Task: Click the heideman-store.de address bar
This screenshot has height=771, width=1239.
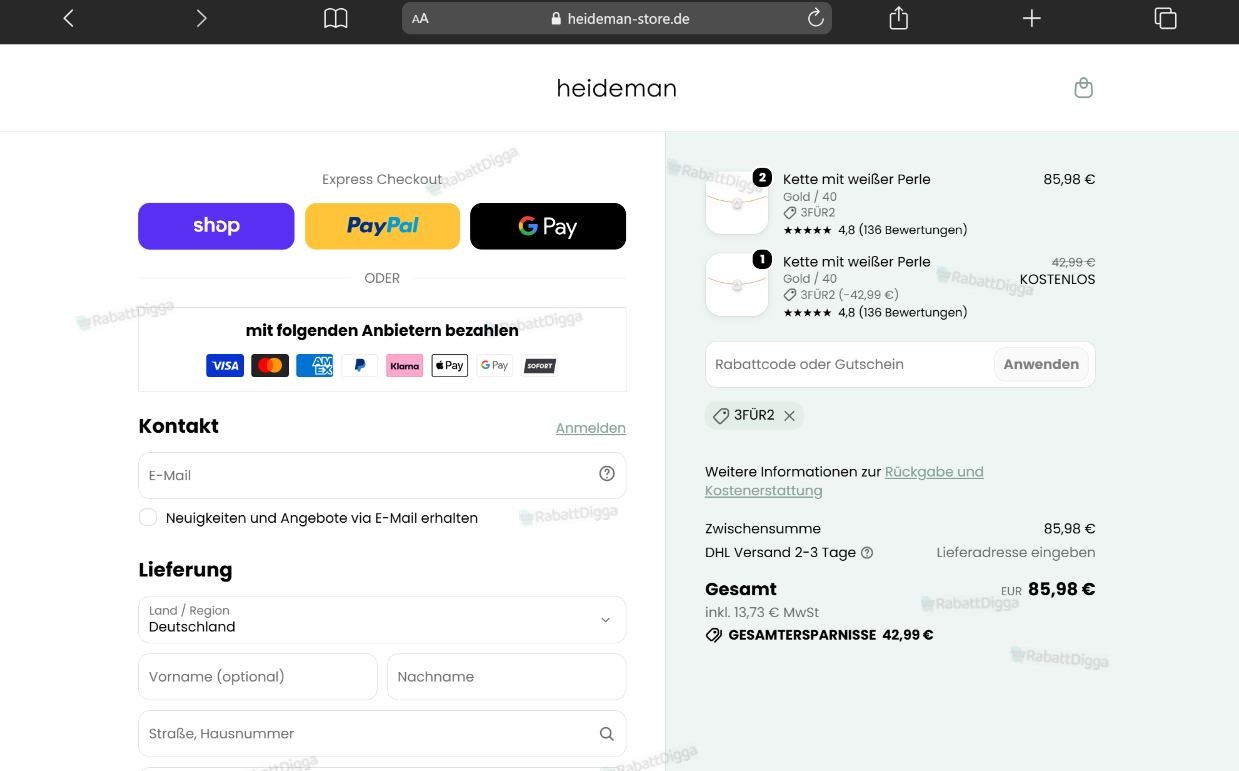Action: pos(617,18)
